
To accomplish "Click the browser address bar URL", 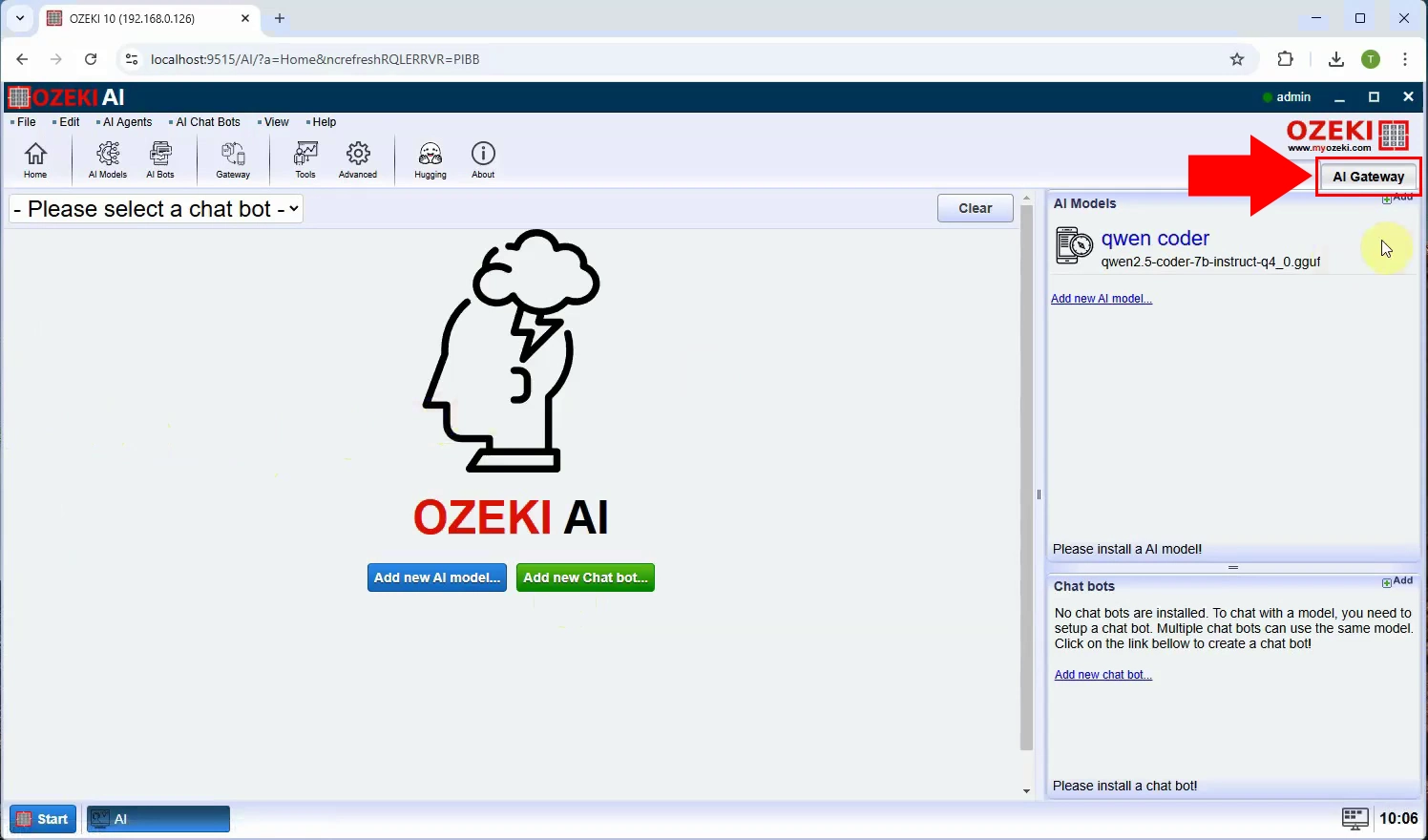I will pyautogui.click(x=315, y=59).
